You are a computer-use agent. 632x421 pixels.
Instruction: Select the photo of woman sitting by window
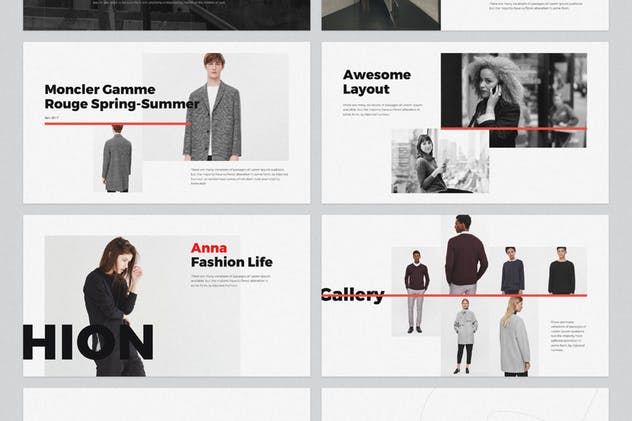pos(440,161)
